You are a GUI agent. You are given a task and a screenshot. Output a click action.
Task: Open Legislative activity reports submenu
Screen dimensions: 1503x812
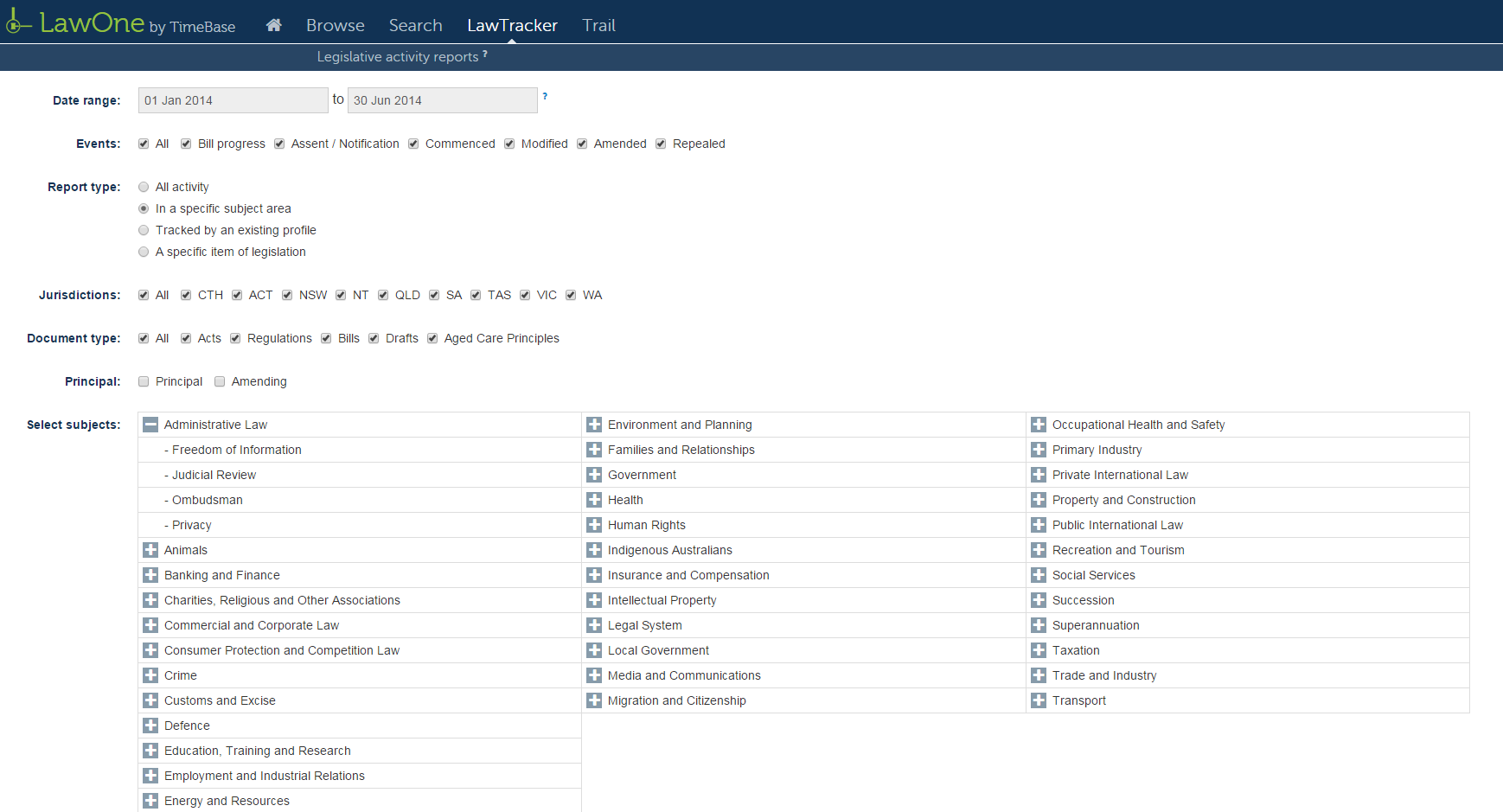click(x=398, y=57)
